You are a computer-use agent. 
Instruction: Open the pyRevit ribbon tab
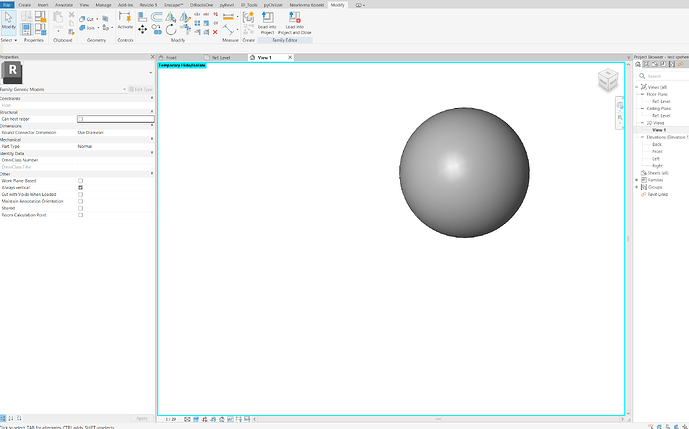[227, 5]
